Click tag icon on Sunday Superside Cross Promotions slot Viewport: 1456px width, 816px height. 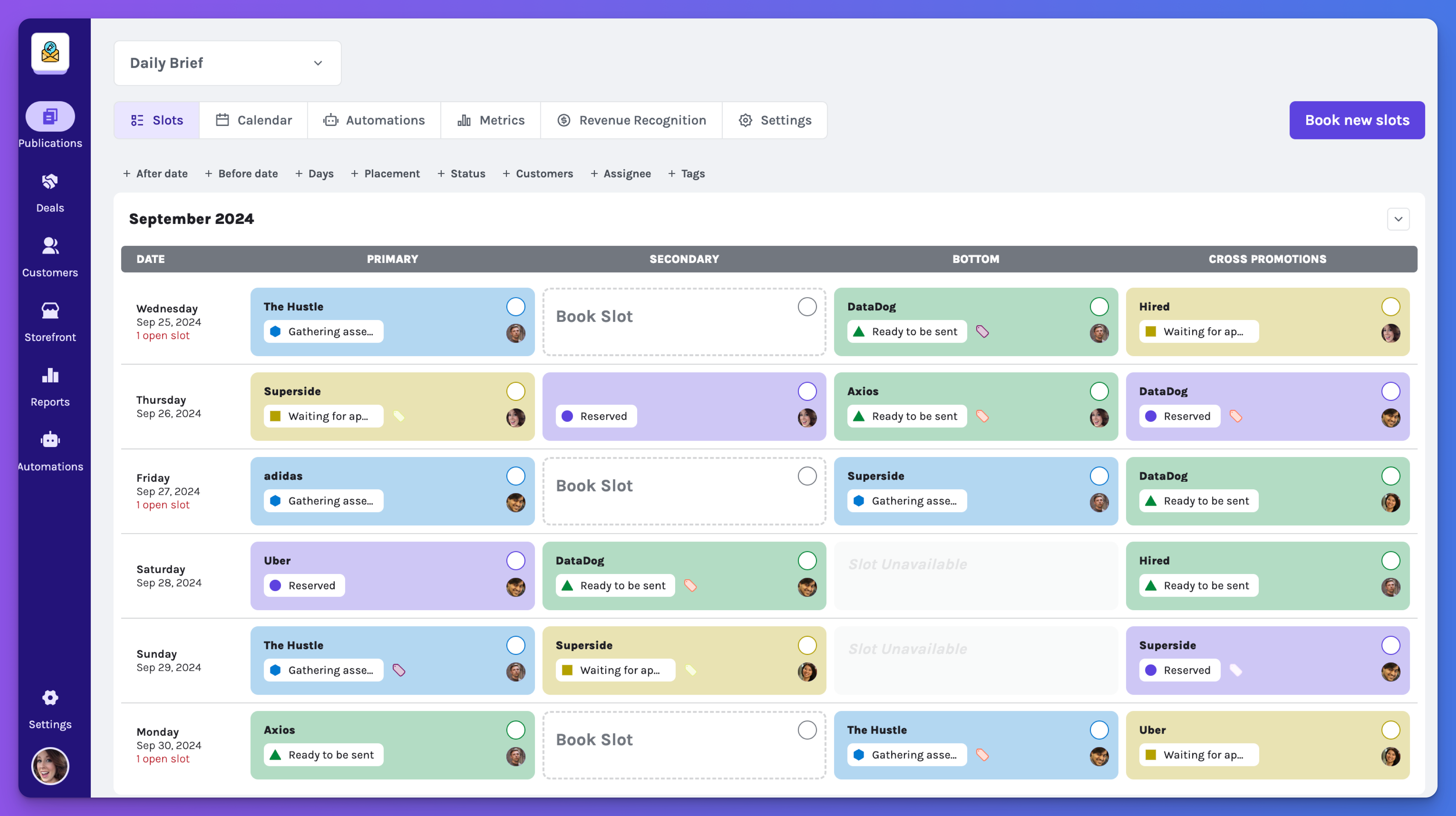(x=1236, y=671)
